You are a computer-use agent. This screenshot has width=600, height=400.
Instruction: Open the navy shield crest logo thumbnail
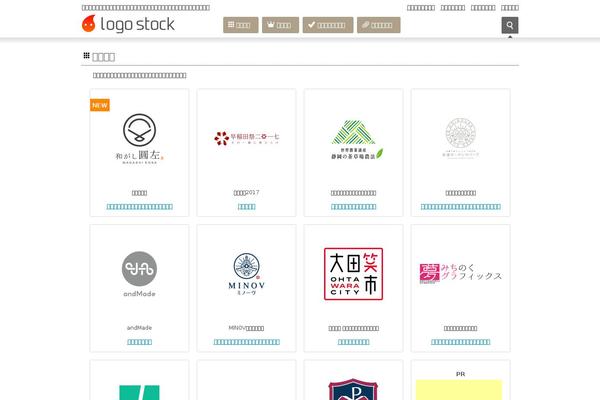[353, 389]
